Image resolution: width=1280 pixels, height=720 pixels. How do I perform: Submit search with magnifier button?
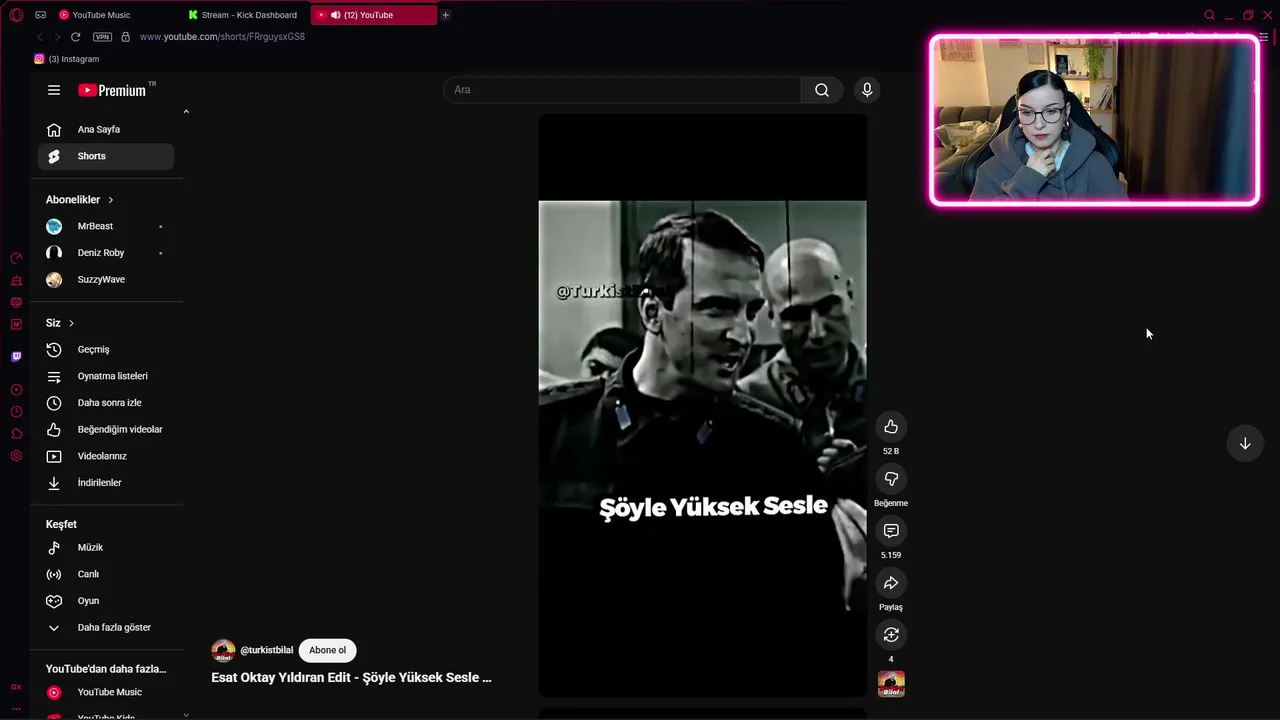[x=822, y=90]
